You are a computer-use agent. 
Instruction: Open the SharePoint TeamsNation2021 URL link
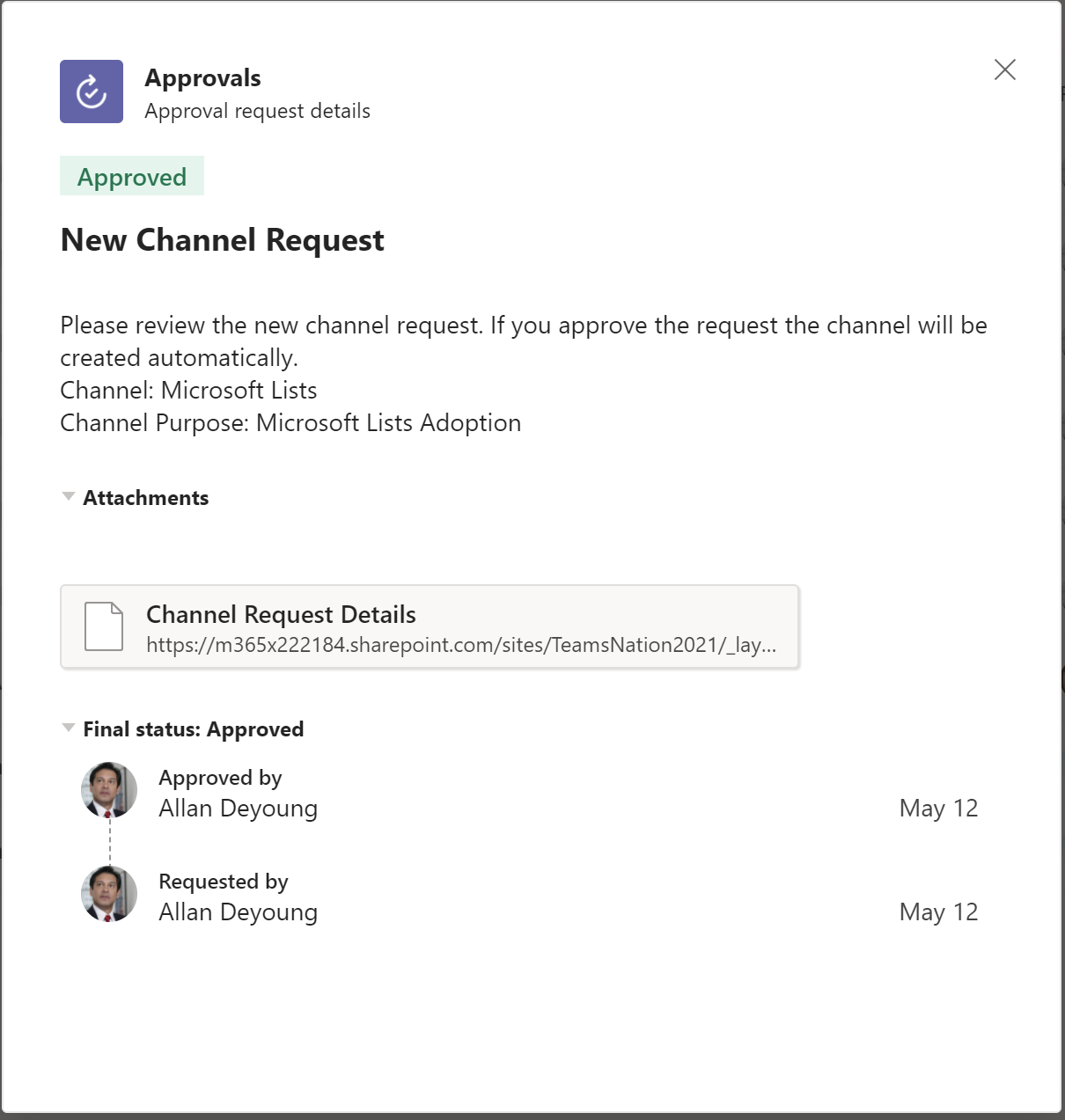(x=460, y=645)
